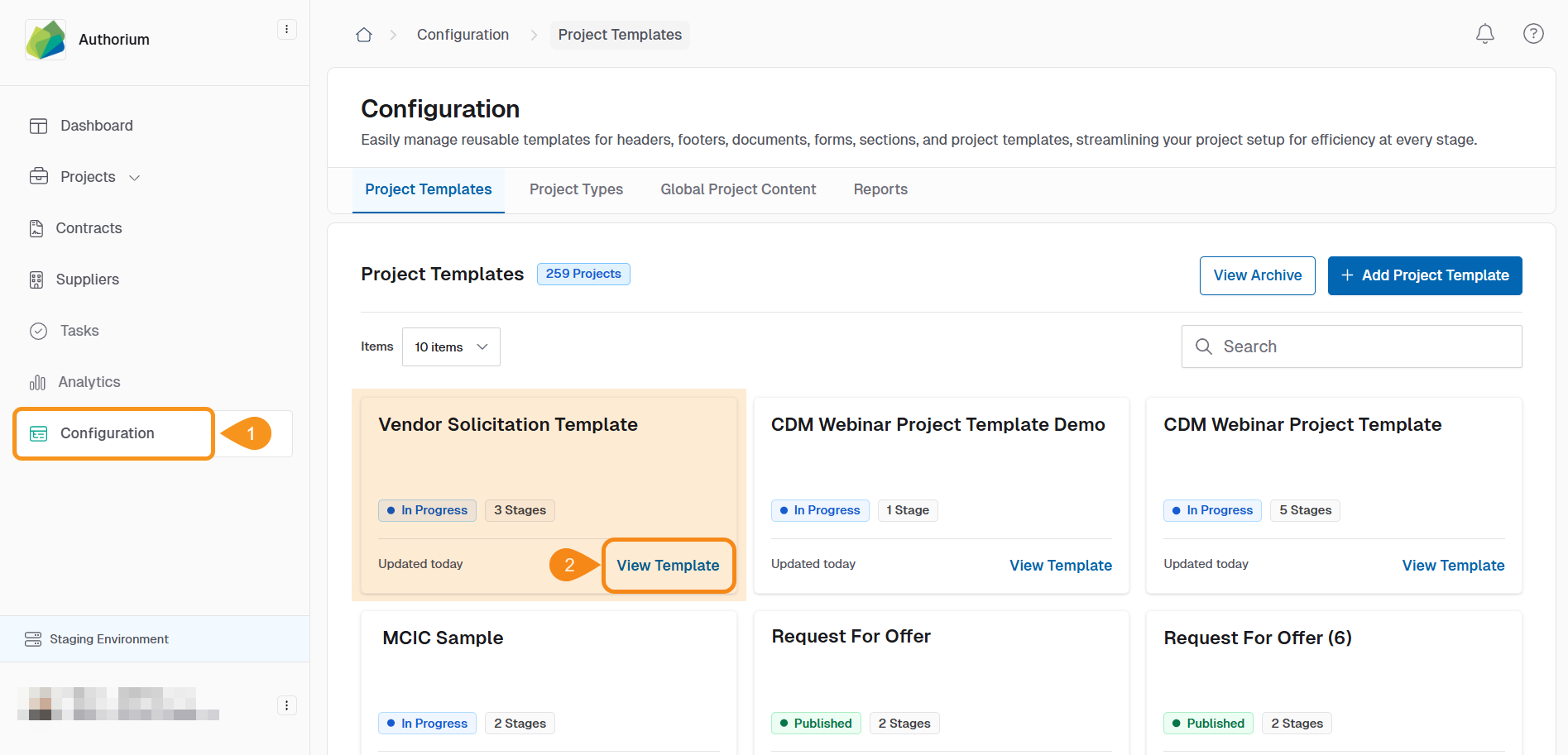Switch to the Project Types tab

[576, 189]
